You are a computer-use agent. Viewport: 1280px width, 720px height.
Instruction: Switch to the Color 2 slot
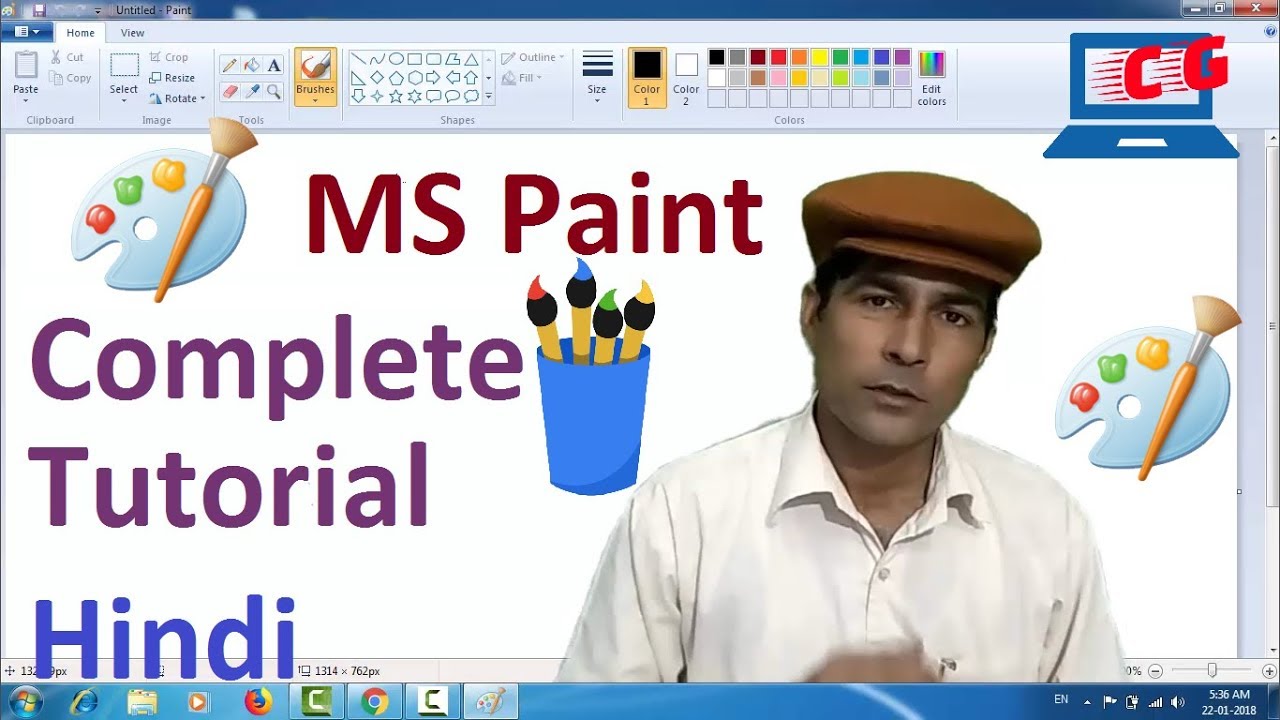coord(686,76)
